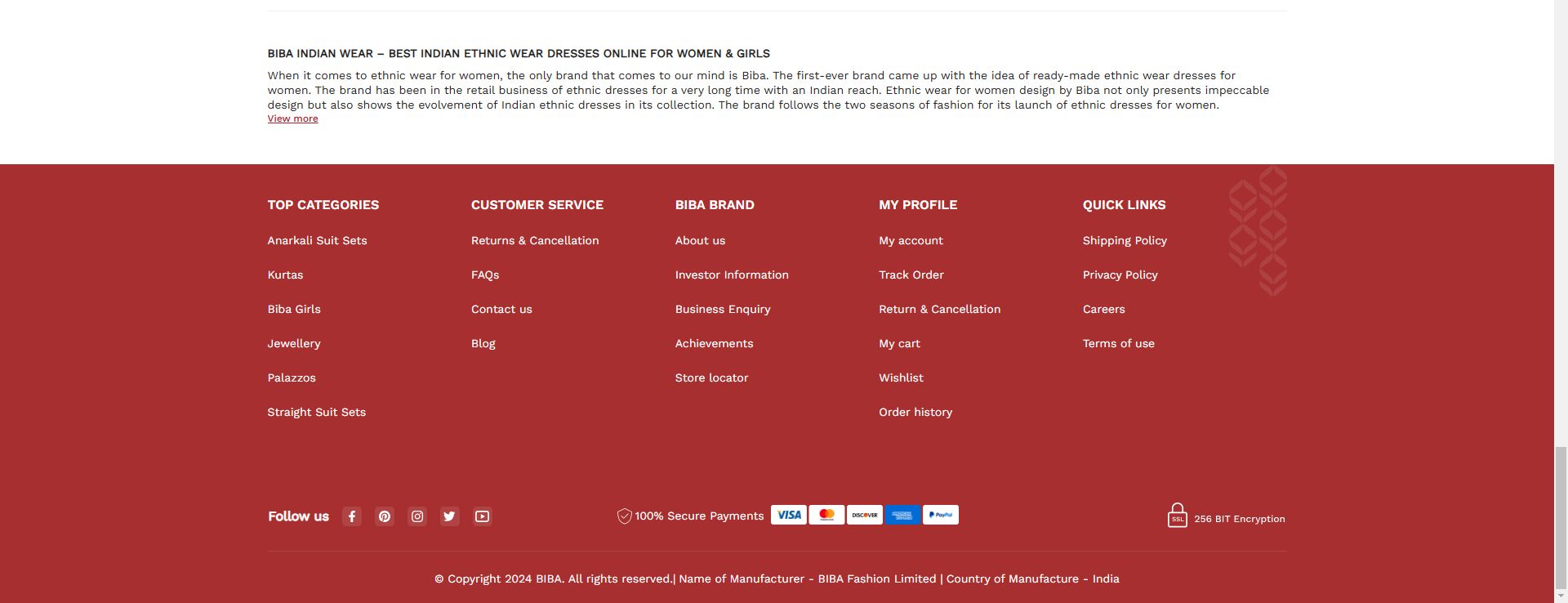Click the Mastercard payment logo
Viewport: 1568px width, 603px height.
pos(826,515)
